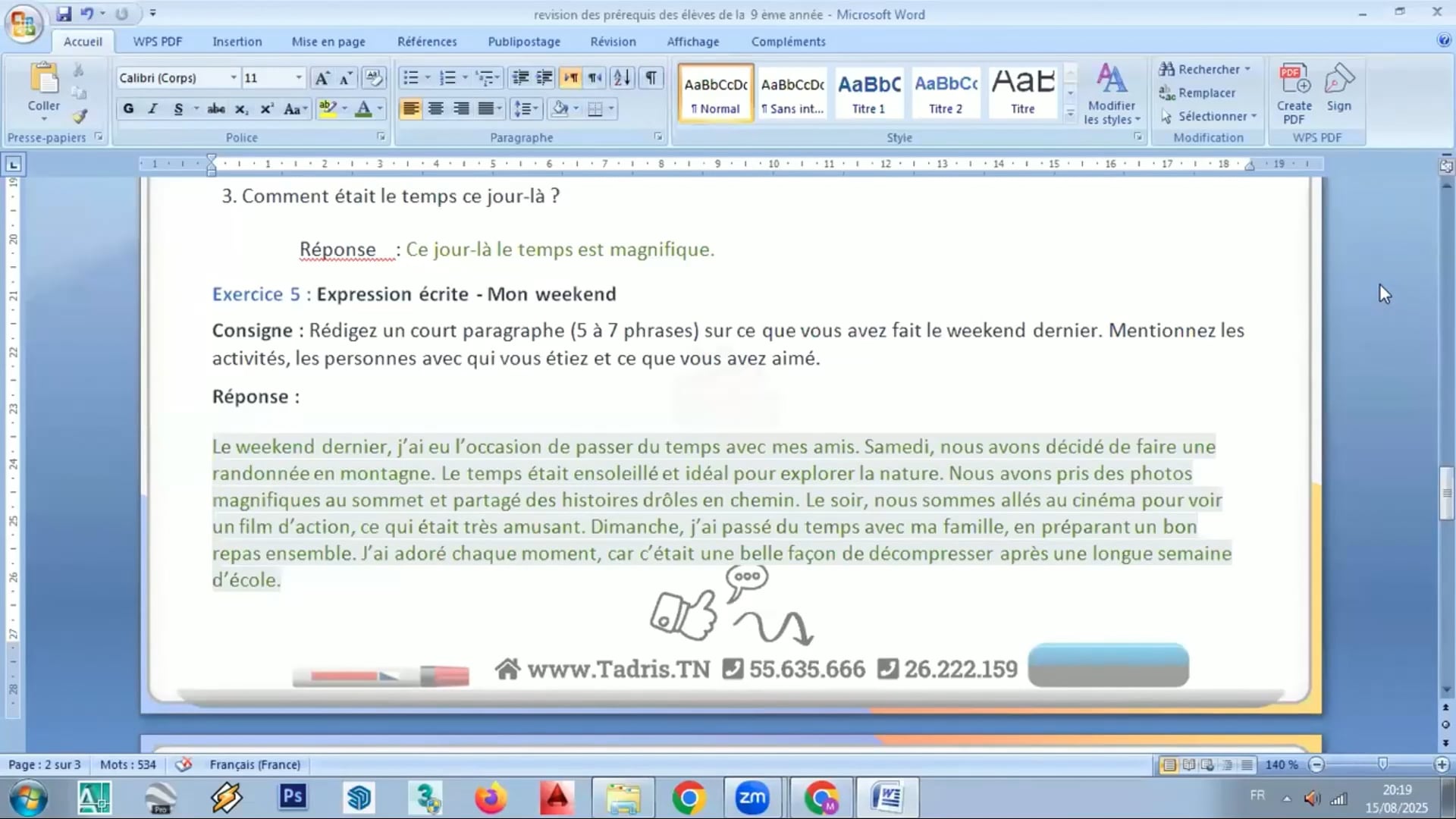This screenshot has height=819, width=1456.
Task: Open the font name dropdown Calibri (Corps)
Action: pyautogui.click(x=234, y=78)
